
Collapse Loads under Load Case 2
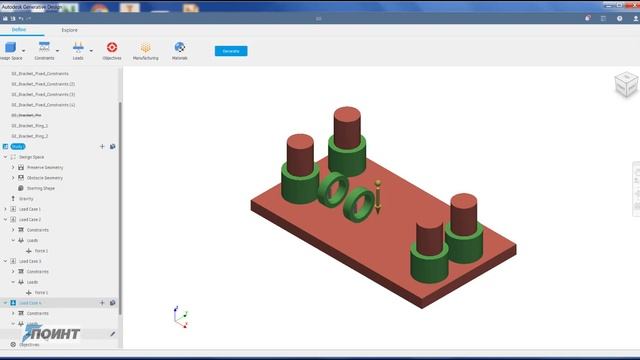(13, 240)
